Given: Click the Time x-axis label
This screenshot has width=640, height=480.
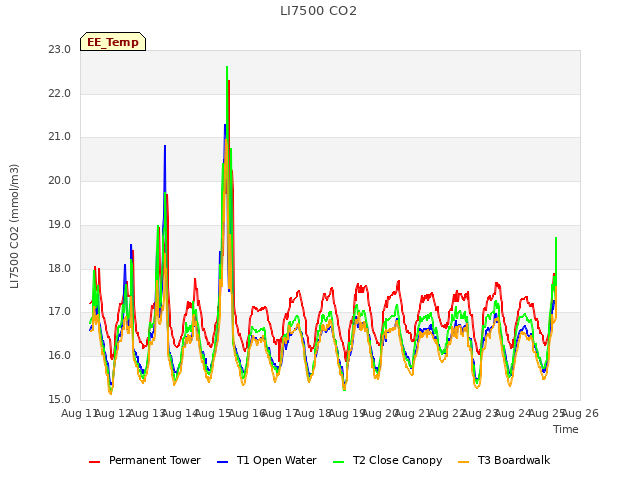Looking at the screenshot, I should pyautogui.click(x=566, y=429).
